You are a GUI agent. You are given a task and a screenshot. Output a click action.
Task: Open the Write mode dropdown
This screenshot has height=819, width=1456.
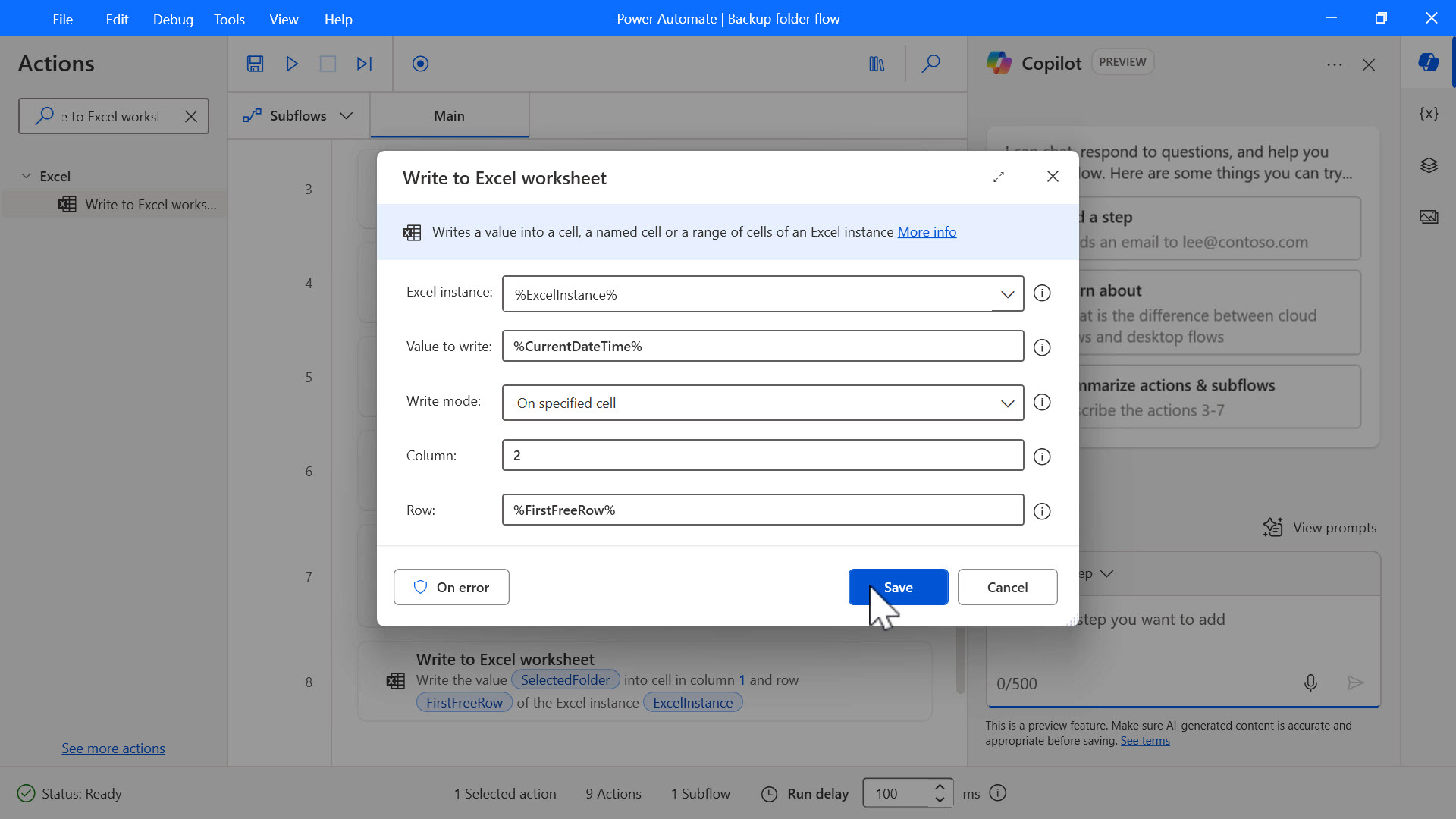[1007, 403]
